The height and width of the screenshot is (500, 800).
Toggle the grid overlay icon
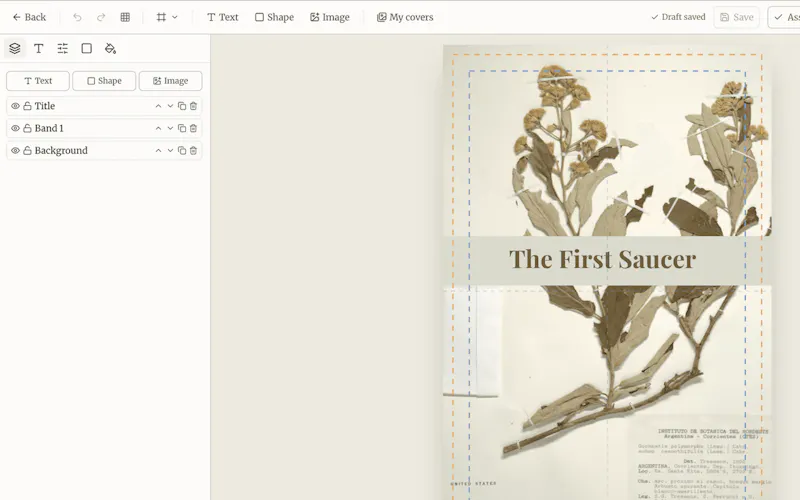tap(125, 17)
